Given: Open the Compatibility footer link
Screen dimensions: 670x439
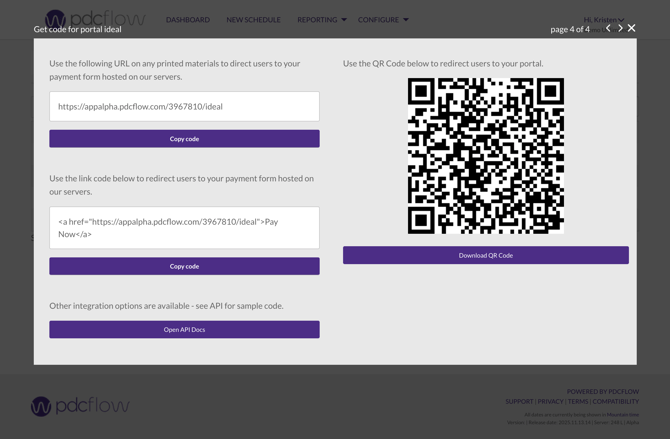Looking at the screenshot, I should (616, 401).
